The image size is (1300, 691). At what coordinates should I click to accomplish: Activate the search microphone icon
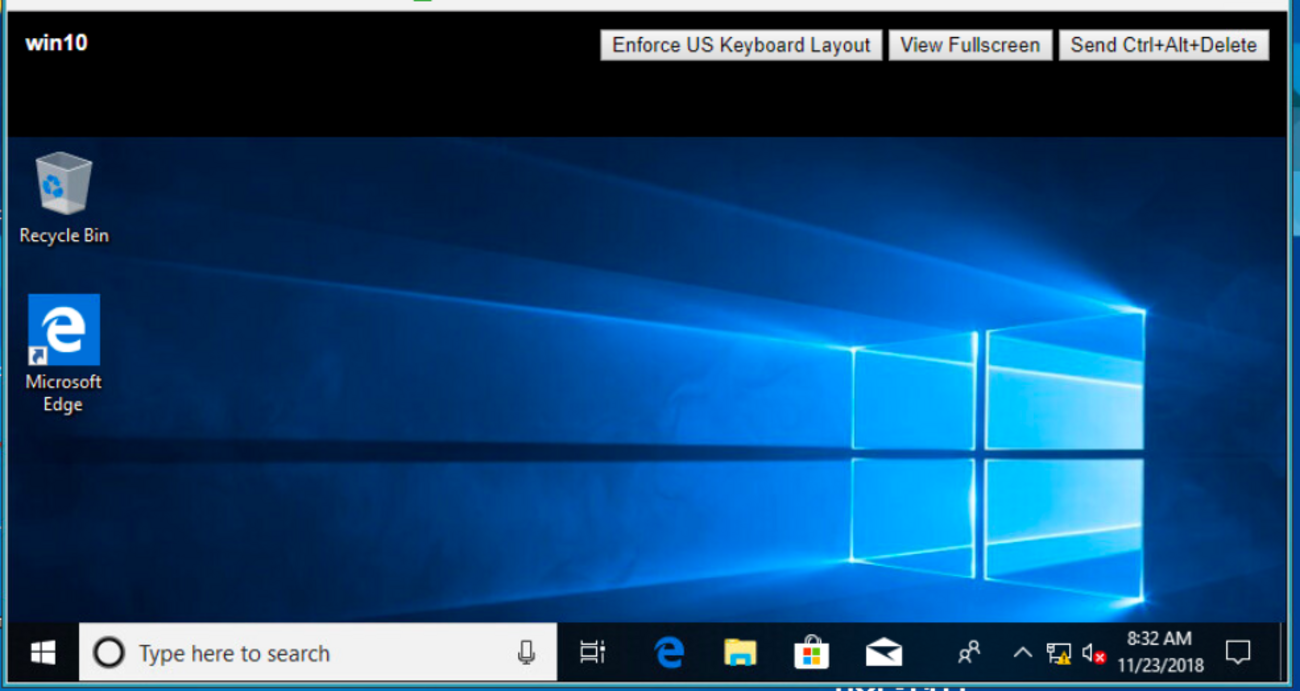coord(526,653)
